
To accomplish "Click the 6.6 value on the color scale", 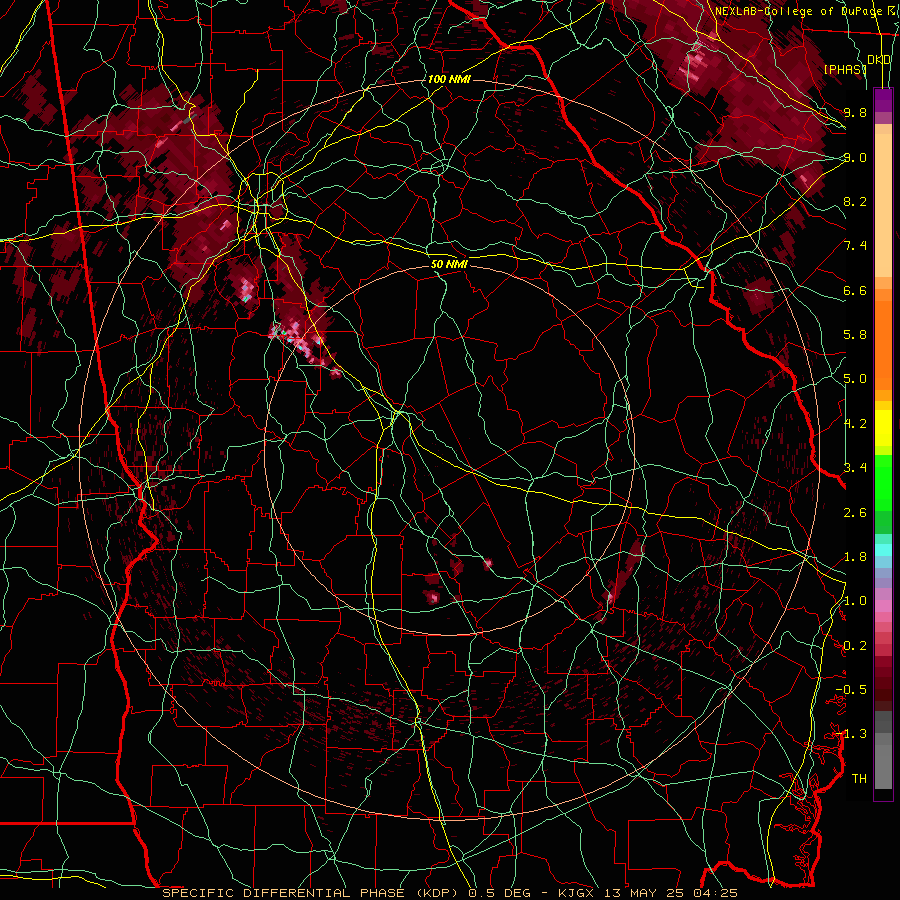I will [855, 290].
